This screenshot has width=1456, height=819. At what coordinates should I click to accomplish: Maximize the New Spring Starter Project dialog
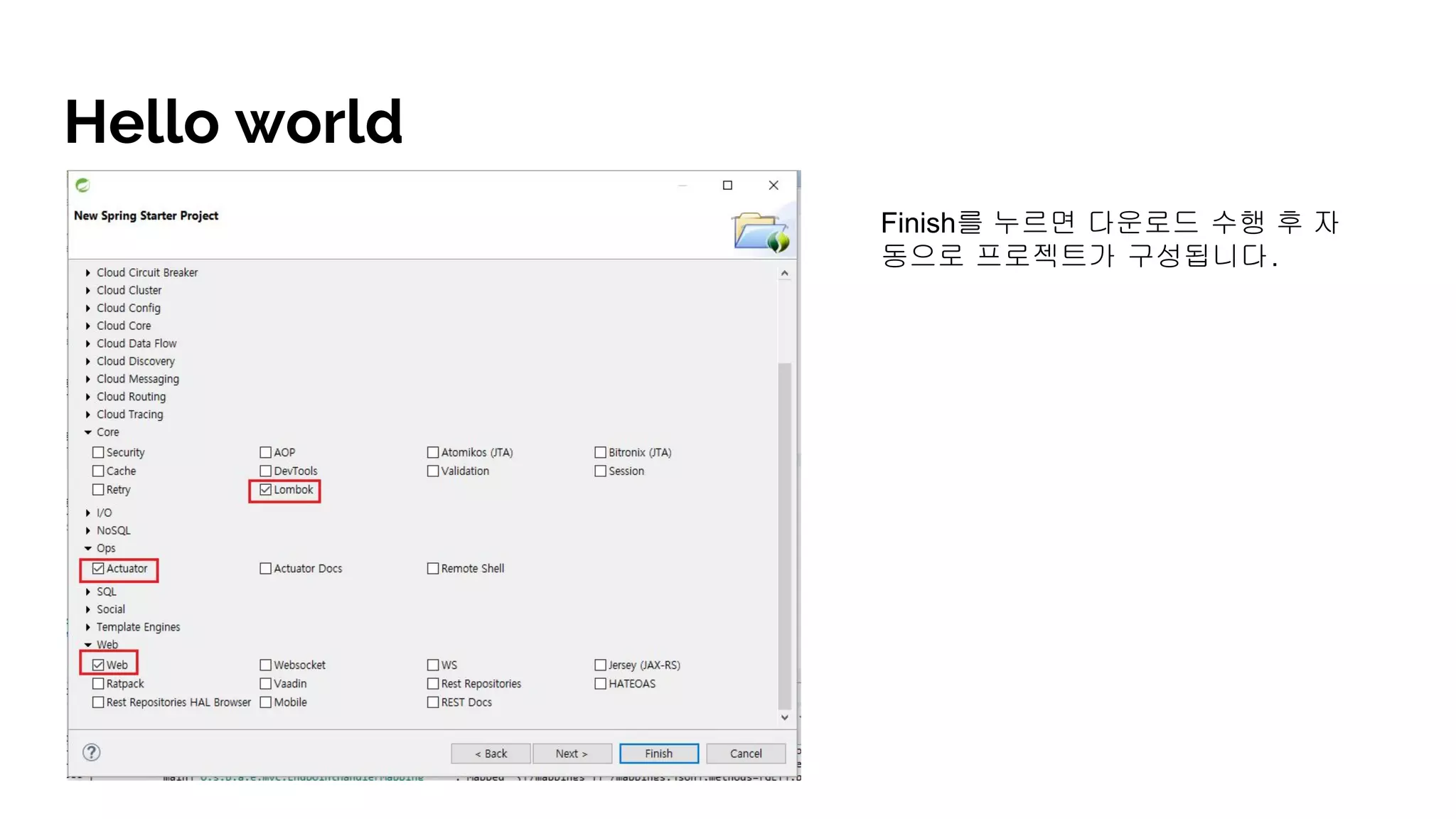point(727,186)
